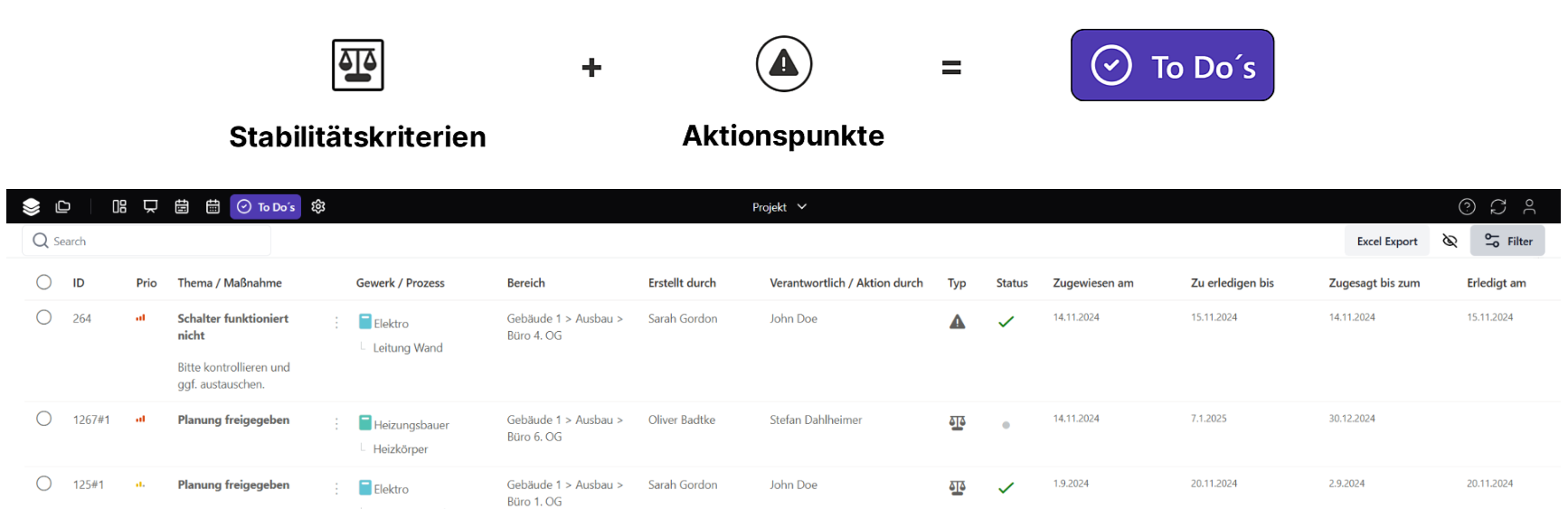Image resolution: width=1568 pixels, height=509 pixels.
Task: Open three-dot menu for the Heizungsbauer row
Action: [x=336, y=424]
